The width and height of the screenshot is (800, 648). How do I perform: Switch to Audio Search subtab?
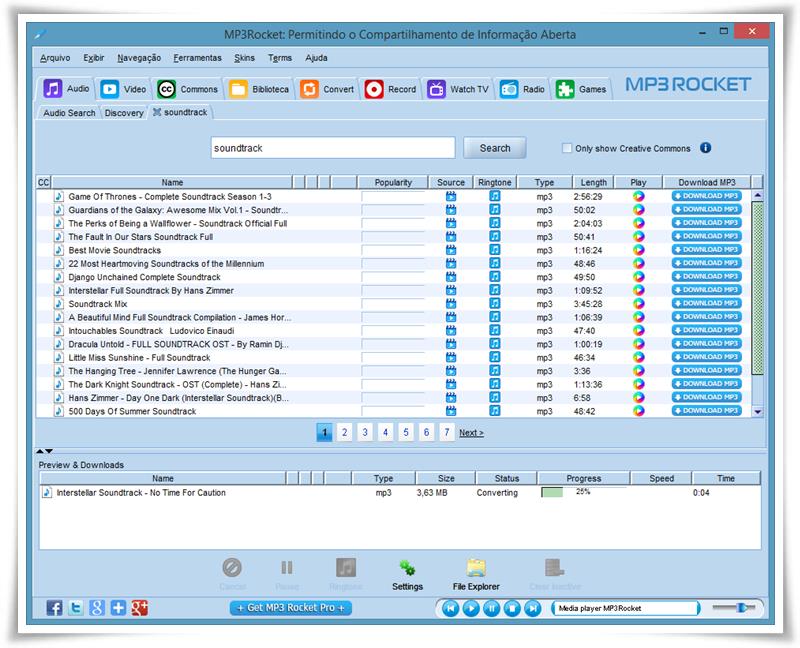pyautogui.click(x=69, y=113)
